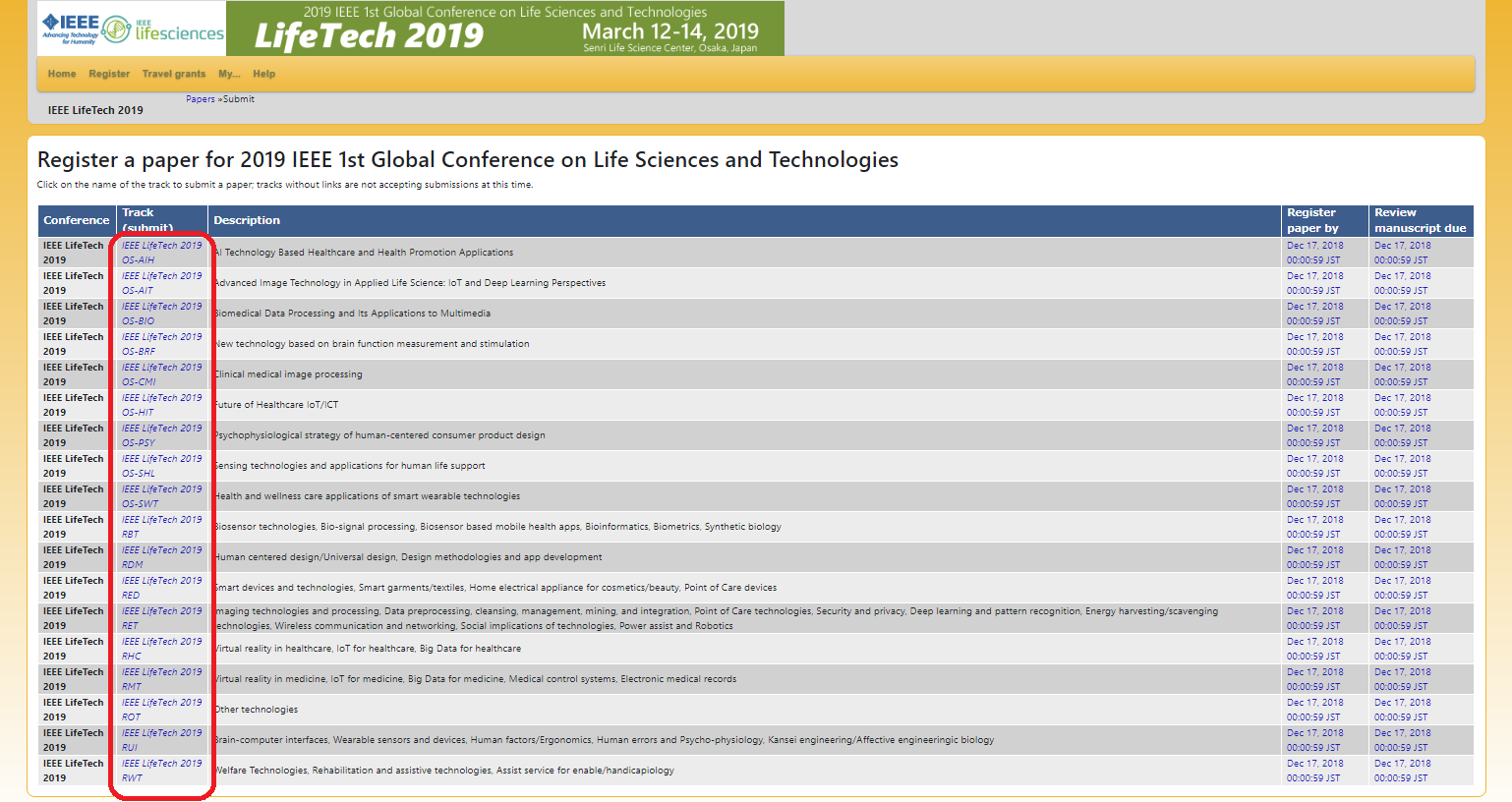
Task: Select the Psychophysiological strategy description text
Action: point(379,435)
